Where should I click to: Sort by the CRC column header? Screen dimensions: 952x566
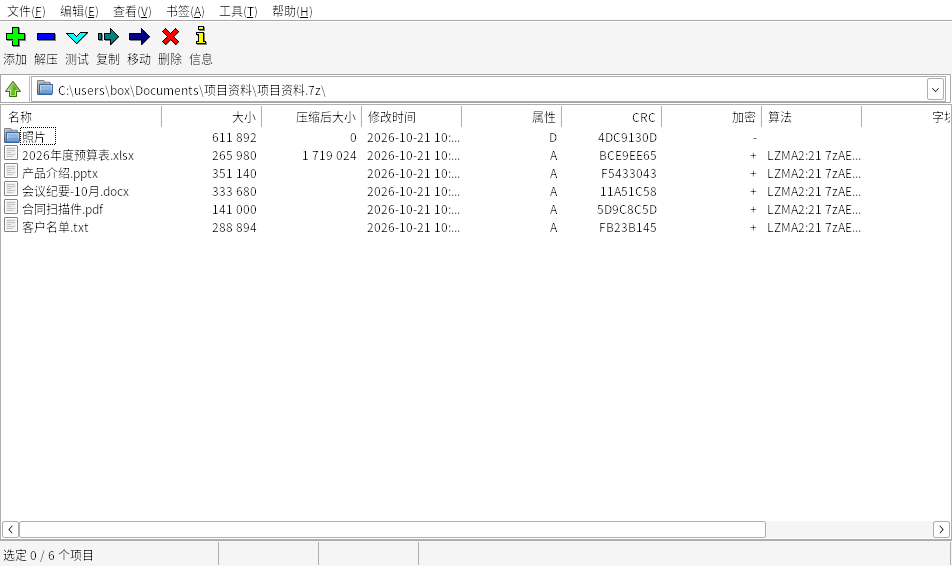[x=612, y=117]
